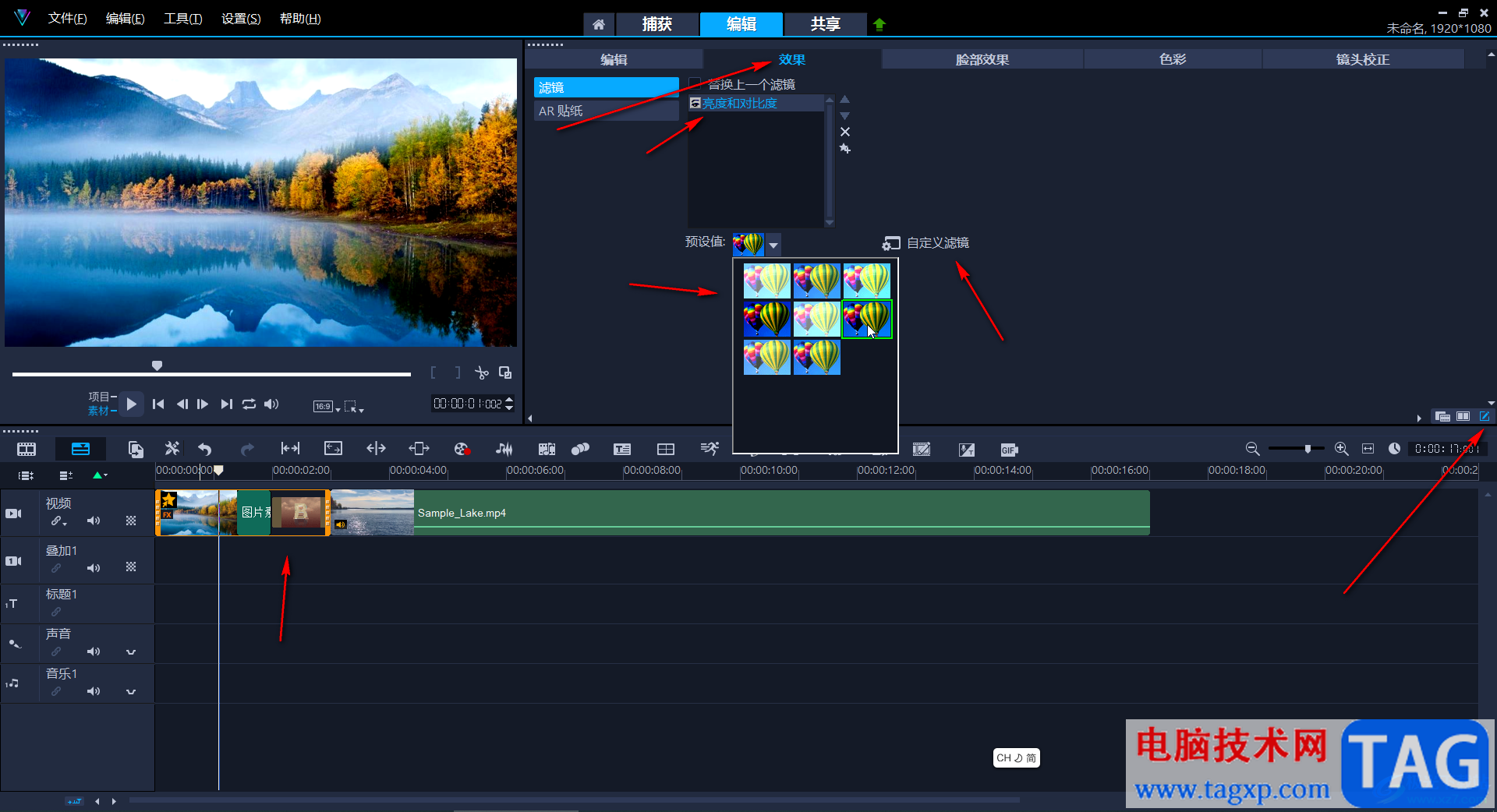
Task: Toggle transparency on the 视频 track
Action: (x=131, y=521)
